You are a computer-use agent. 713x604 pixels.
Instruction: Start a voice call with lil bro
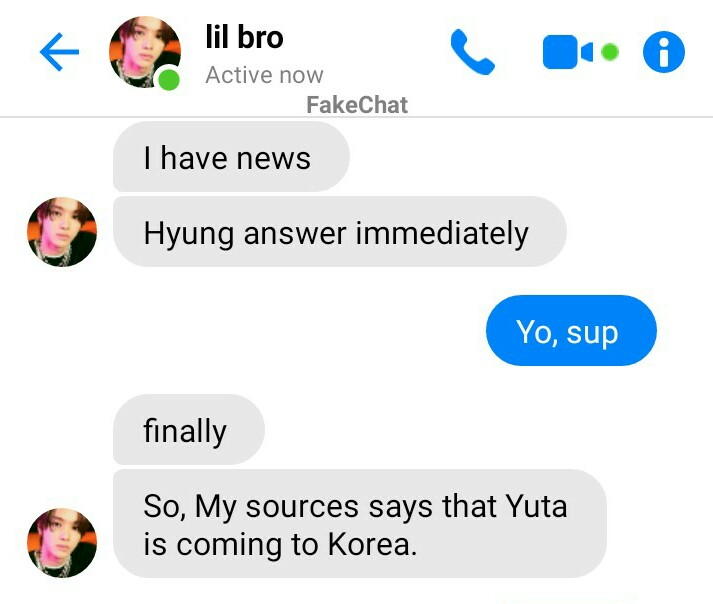click(472, 52)
